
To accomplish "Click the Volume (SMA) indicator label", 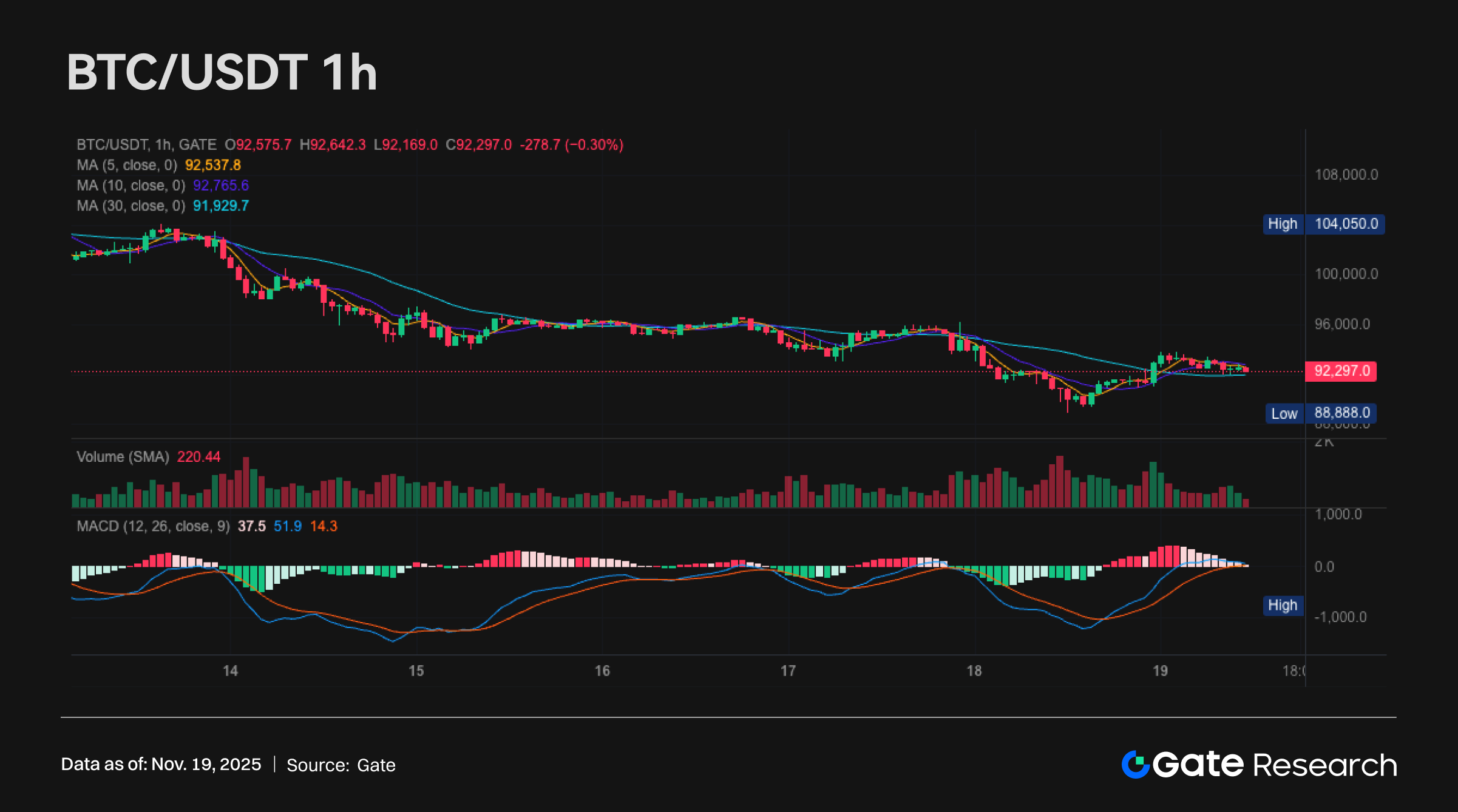I will coord(123,456).
